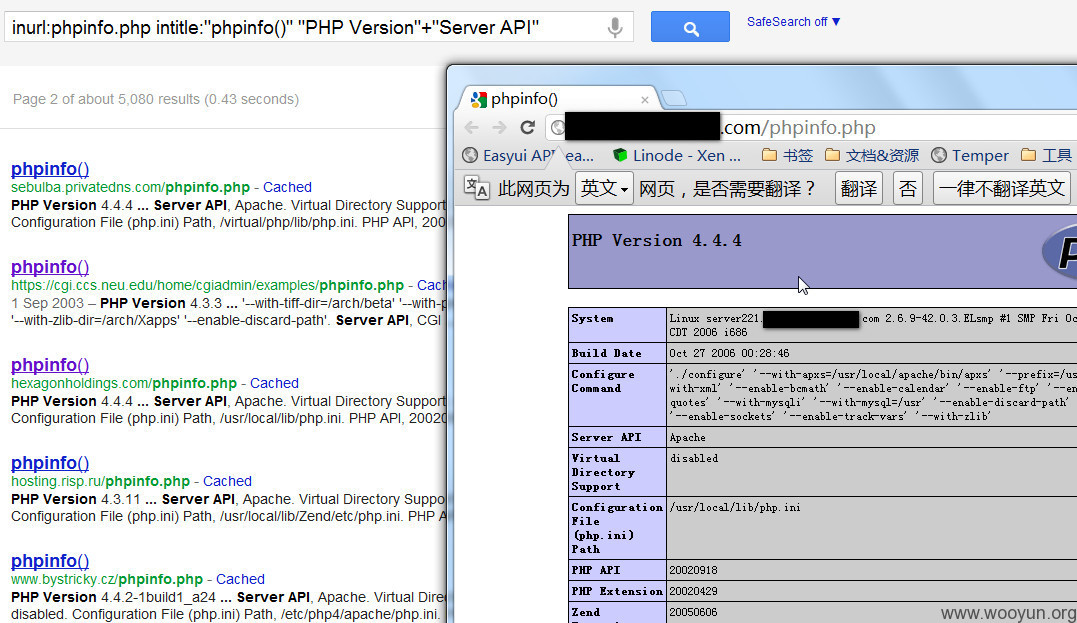This screenshot has width=1077, height=623.
Task: Open the SafeSearch off dropdown
Action: (793, 22)
